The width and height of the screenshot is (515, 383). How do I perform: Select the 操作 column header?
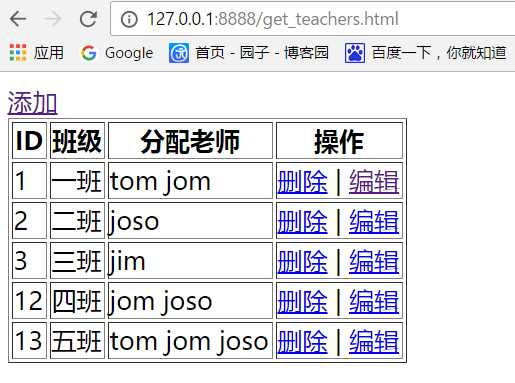coord(339,141)
